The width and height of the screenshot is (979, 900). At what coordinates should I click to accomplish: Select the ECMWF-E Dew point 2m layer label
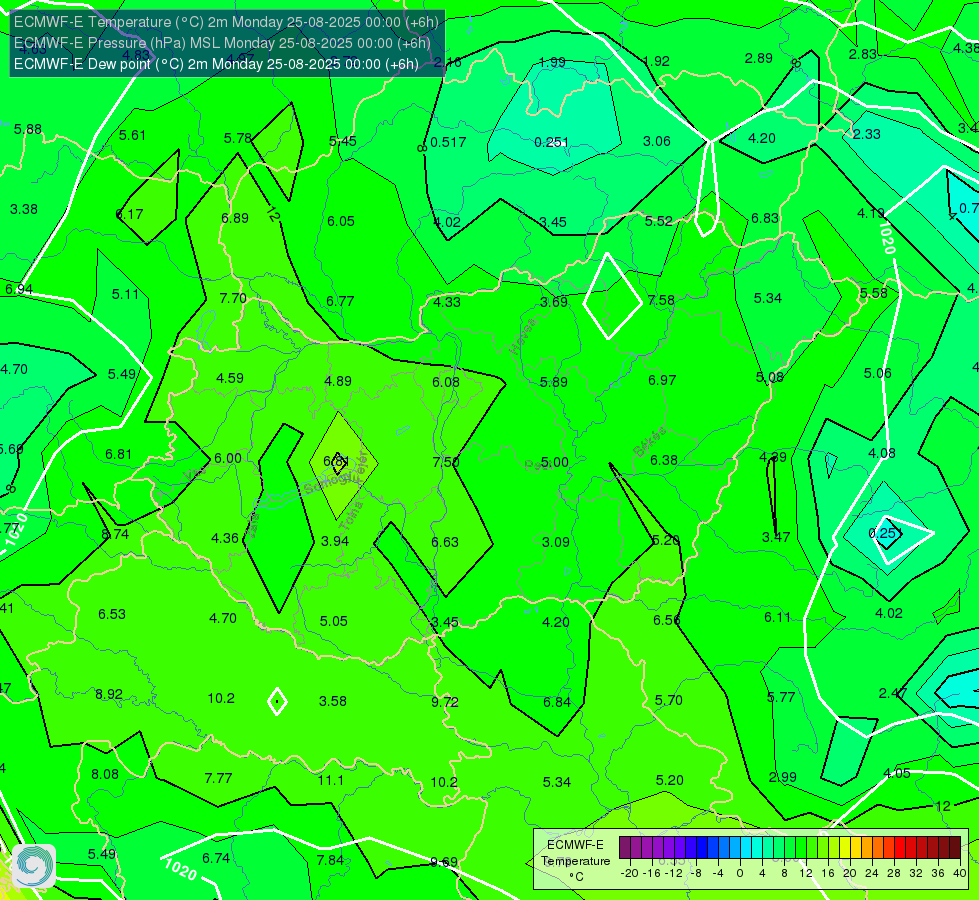click(x=216, y=64)
